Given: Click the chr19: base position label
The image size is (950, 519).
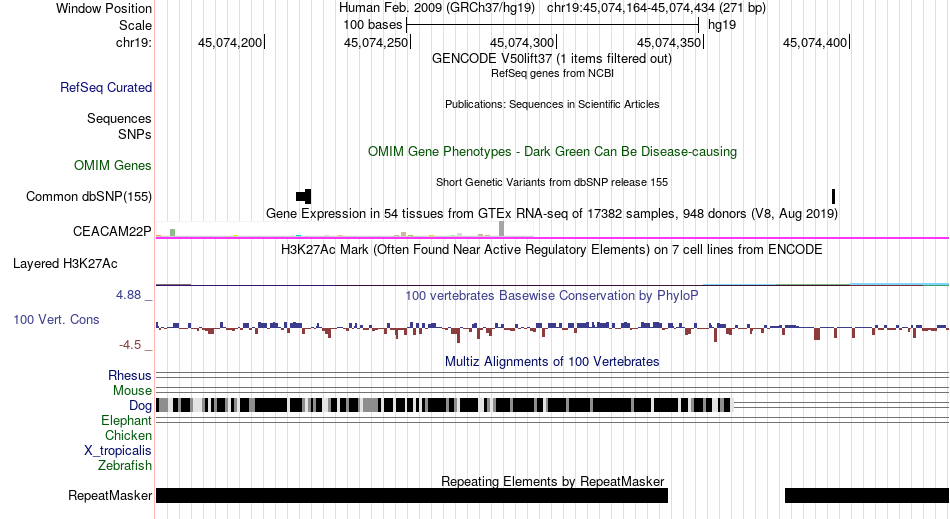Looking at the screenshot, I should pos(134,42).
